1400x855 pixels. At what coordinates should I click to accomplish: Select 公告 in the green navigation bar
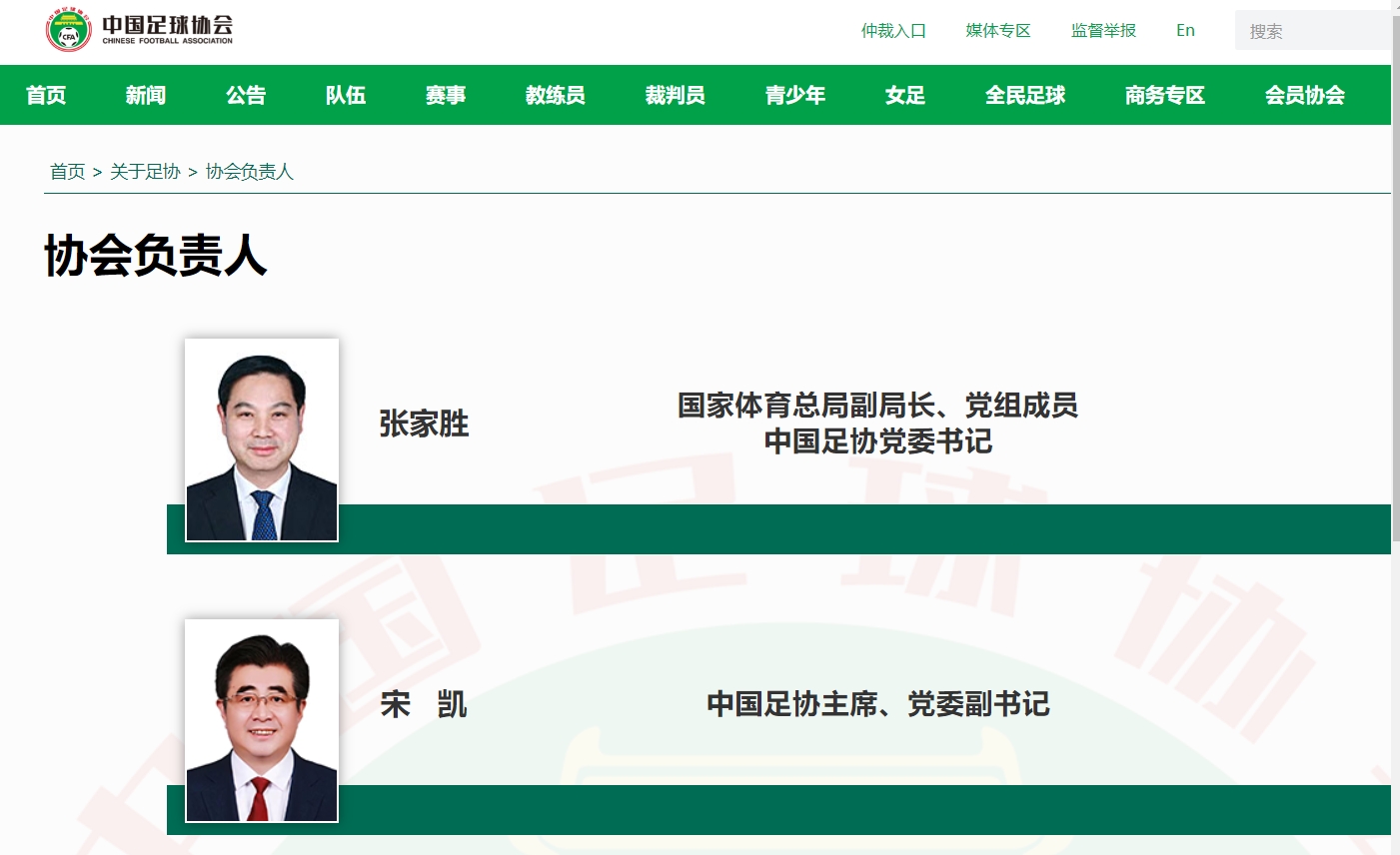pyautogui.click(x=246, y=95)
